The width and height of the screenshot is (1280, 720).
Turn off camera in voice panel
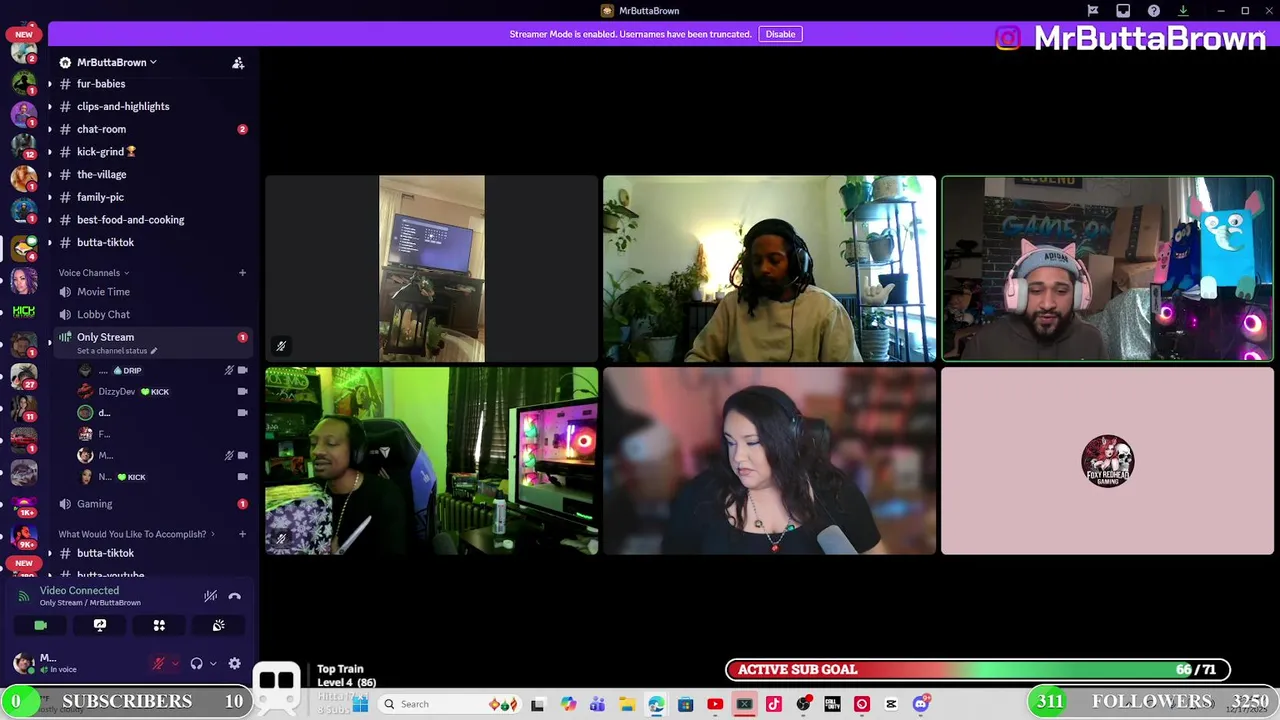40,625
